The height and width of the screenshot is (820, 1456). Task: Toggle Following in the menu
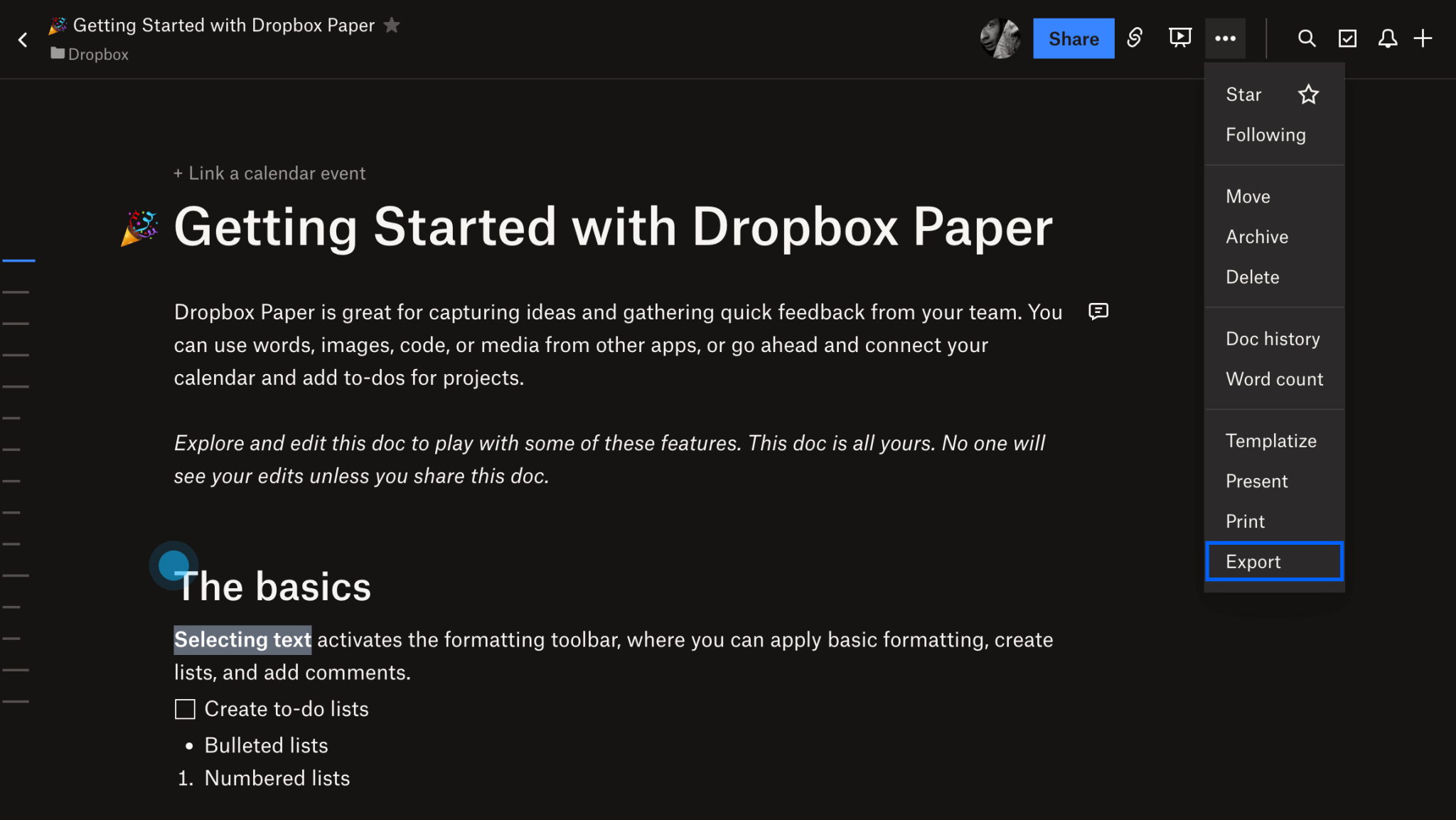tap(1265, 134)
